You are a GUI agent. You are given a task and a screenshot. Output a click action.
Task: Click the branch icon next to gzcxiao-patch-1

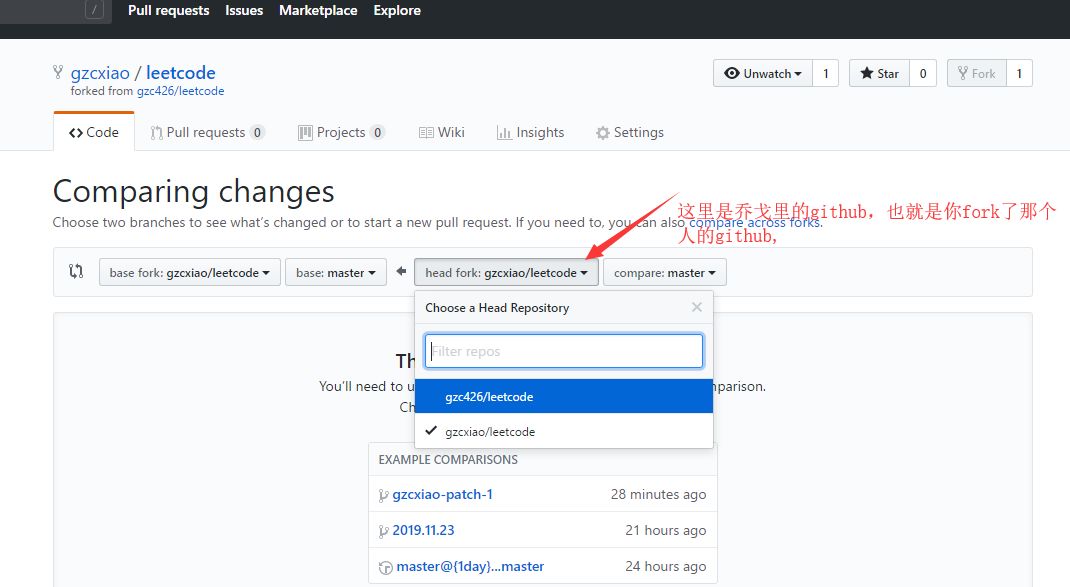click(x=384, y=495)
